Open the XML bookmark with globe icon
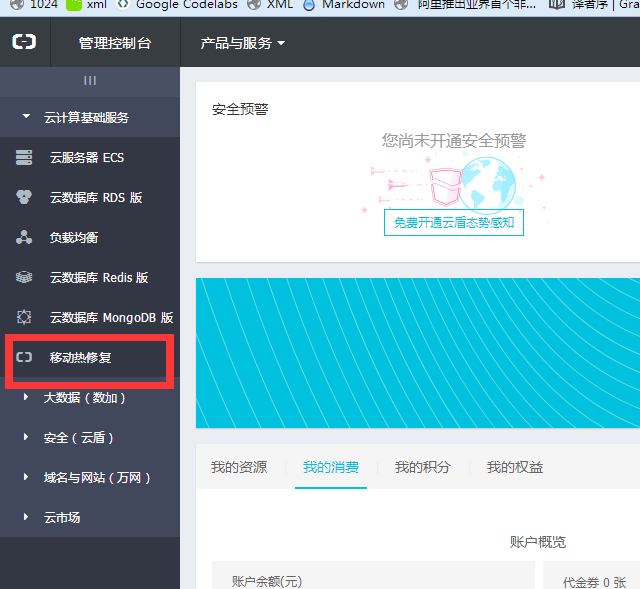The image size is (640, 589). coord(270,5)
